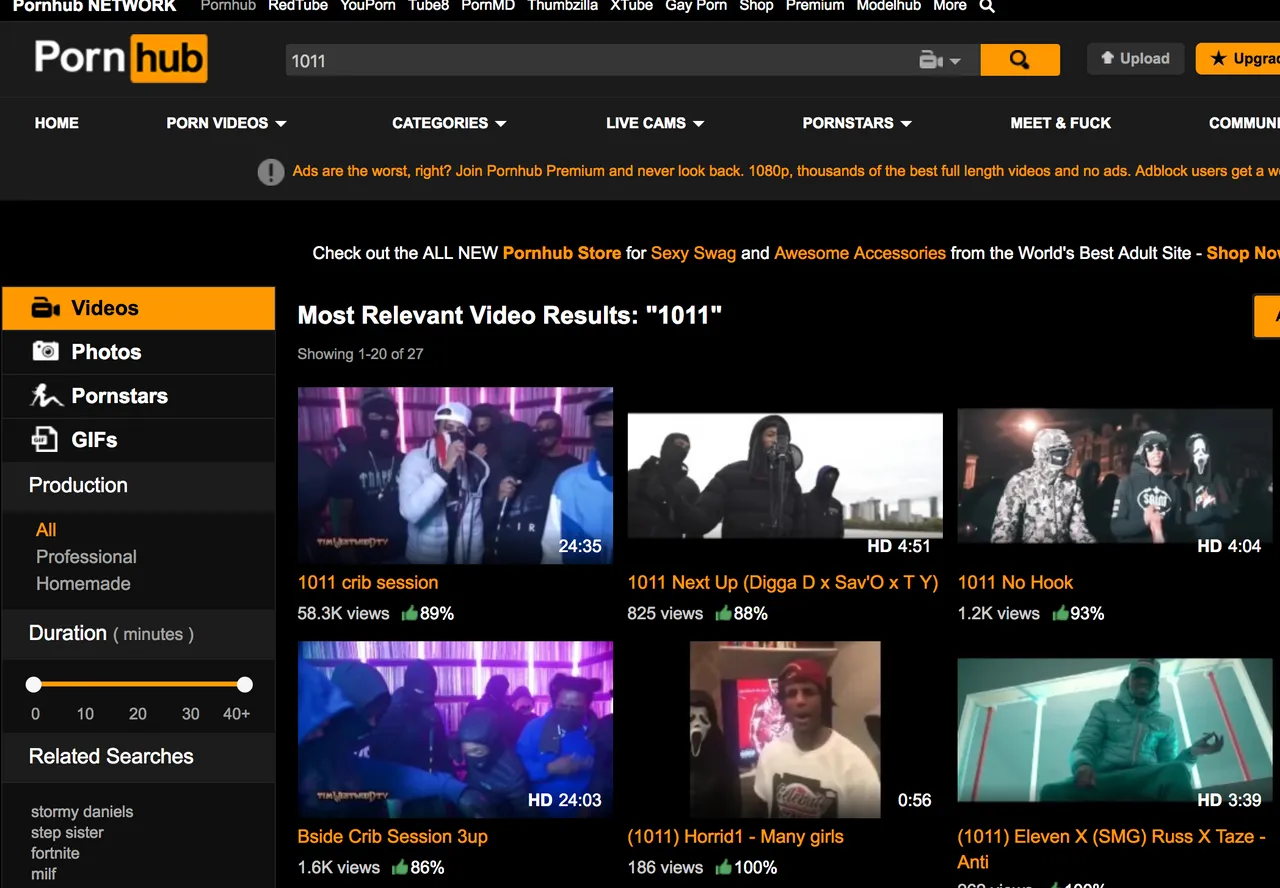Click the Videos camera icon in sidebar
This screenshot has width=1280, height=888.
click(46, 308)
